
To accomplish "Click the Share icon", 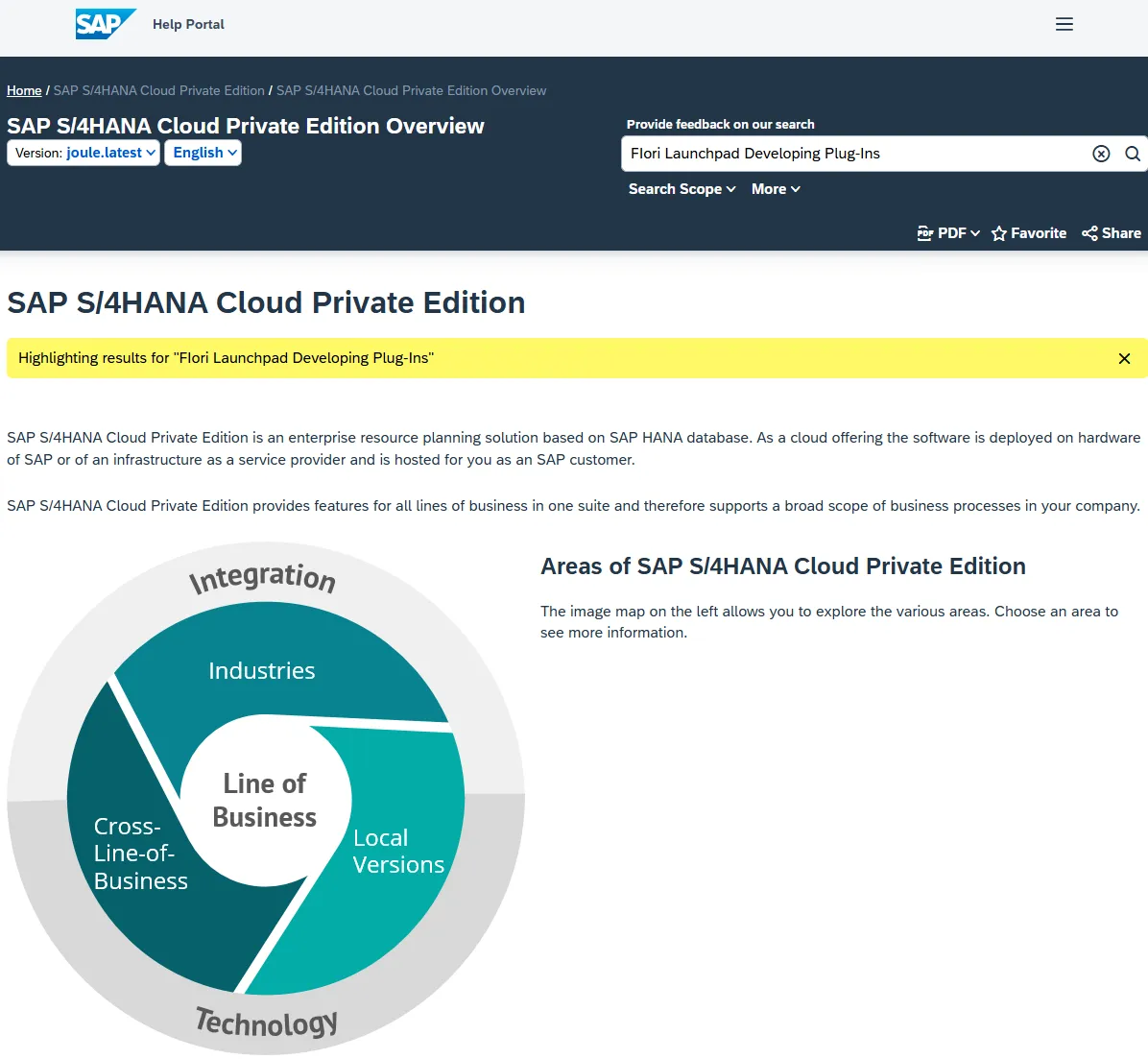I will (1089, 233).
